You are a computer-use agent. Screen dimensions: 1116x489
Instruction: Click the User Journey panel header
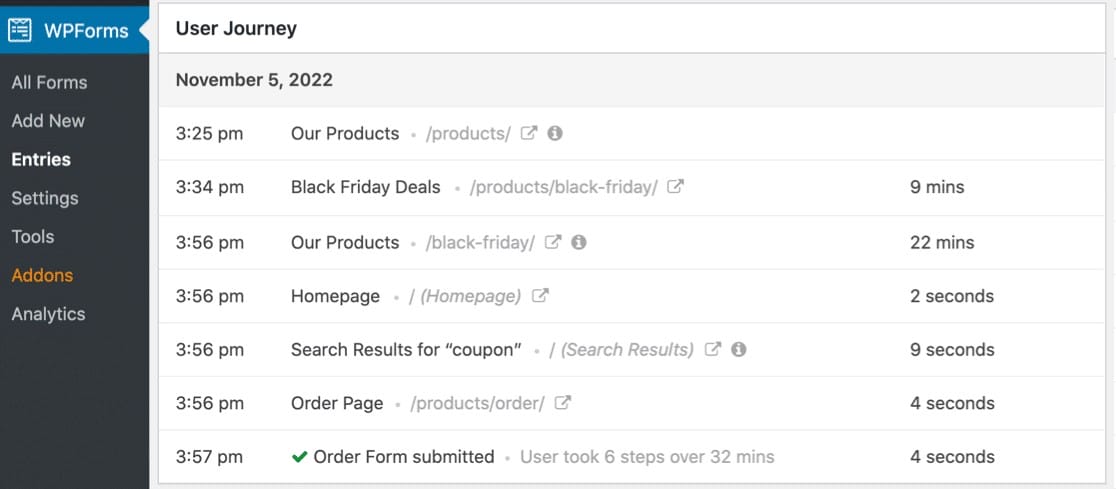click(x=631, y=28)
